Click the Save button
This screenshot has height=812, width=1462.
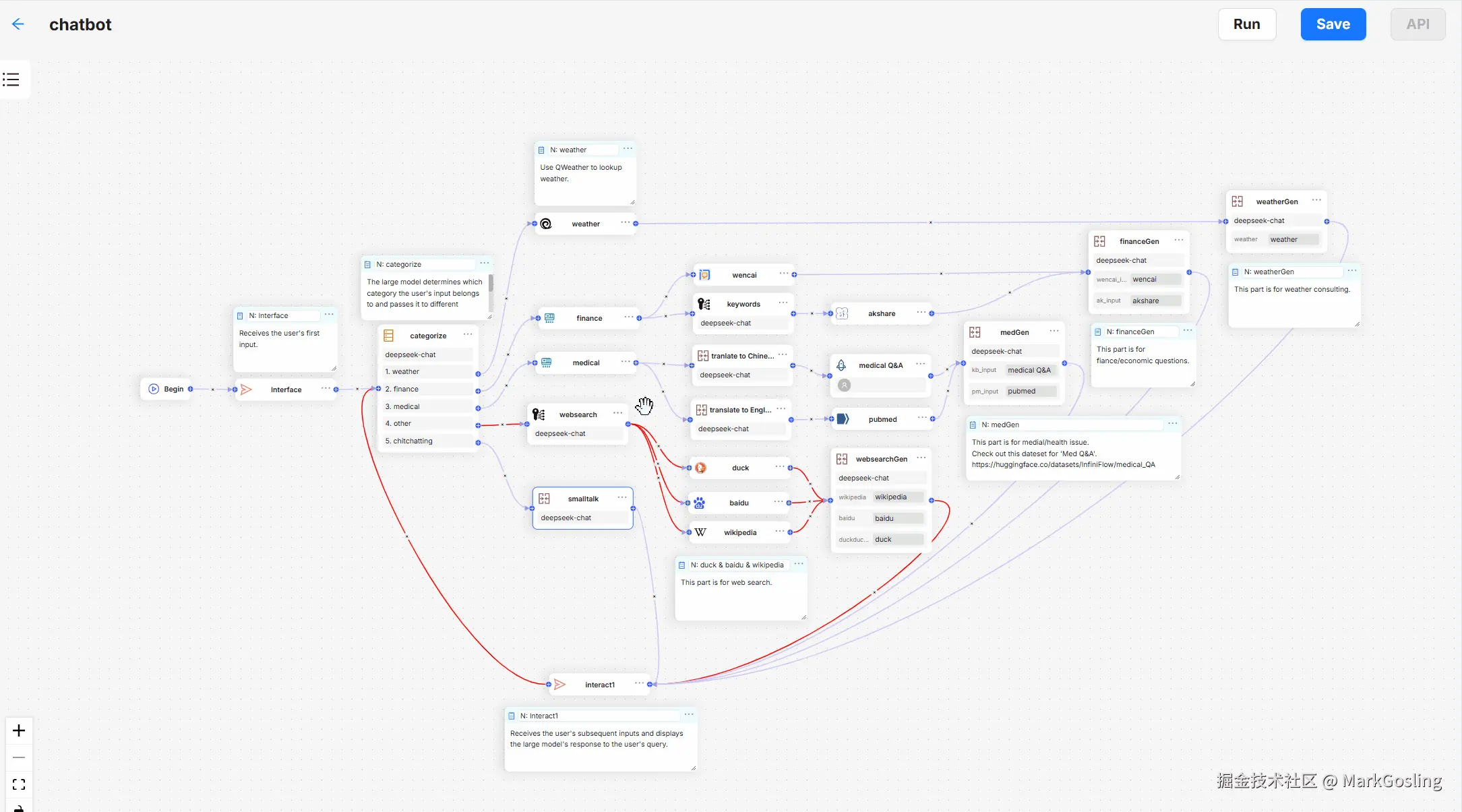pos(1333,24)
